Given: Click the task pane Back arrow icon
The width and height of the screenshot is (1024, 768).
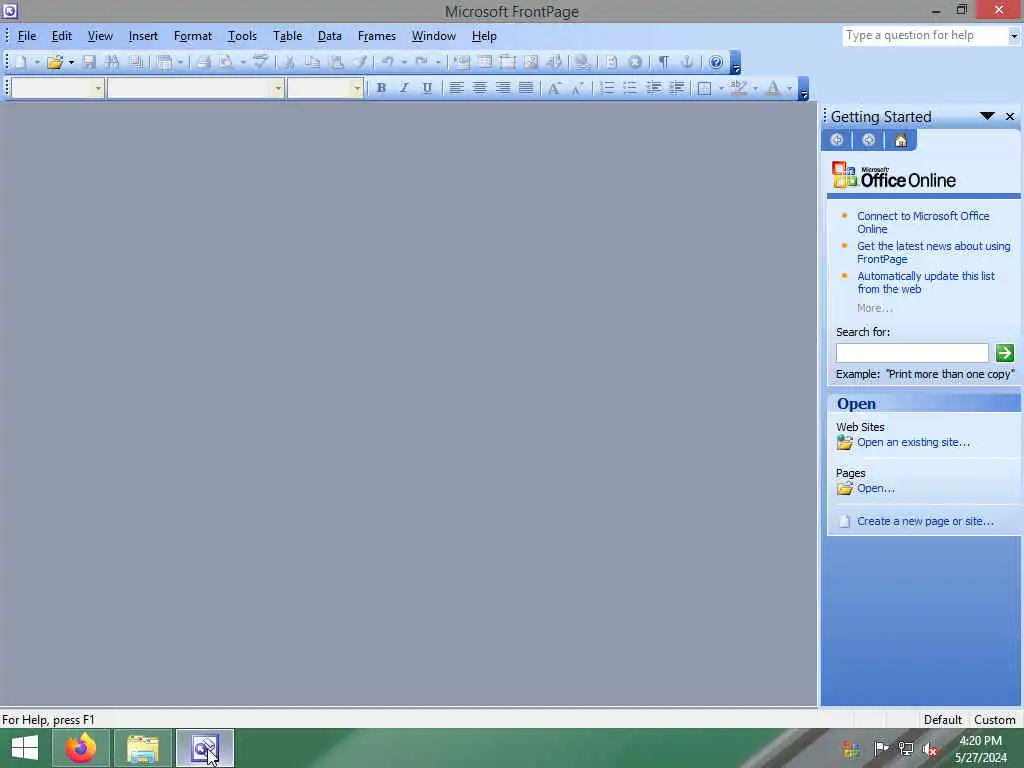Looking at the screenshot, I should pos(837,140).
